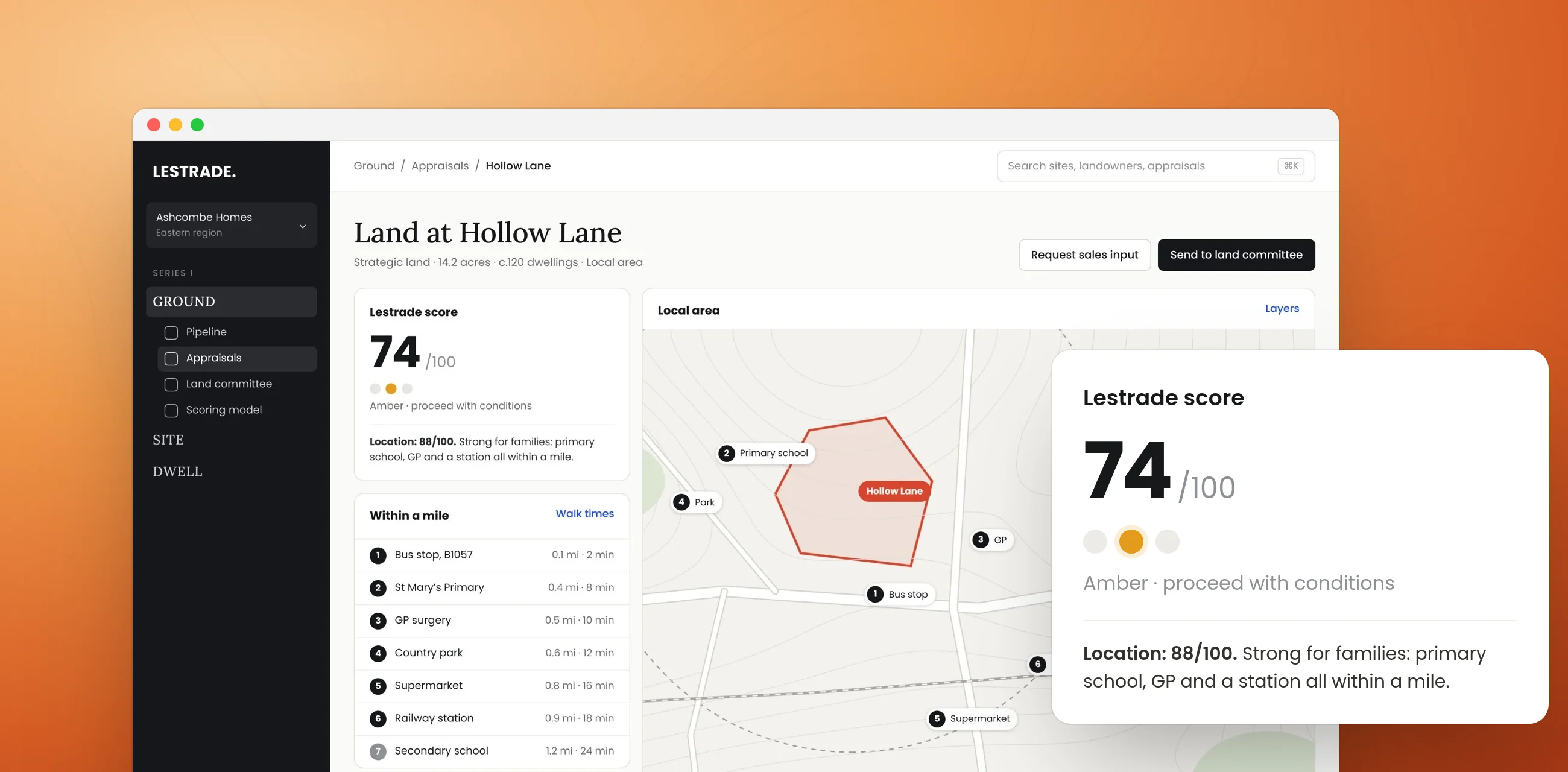The width and height of the screenshot is (1568, 772).
Task: Go to the Scoring model page
Action: coord(237,410)
